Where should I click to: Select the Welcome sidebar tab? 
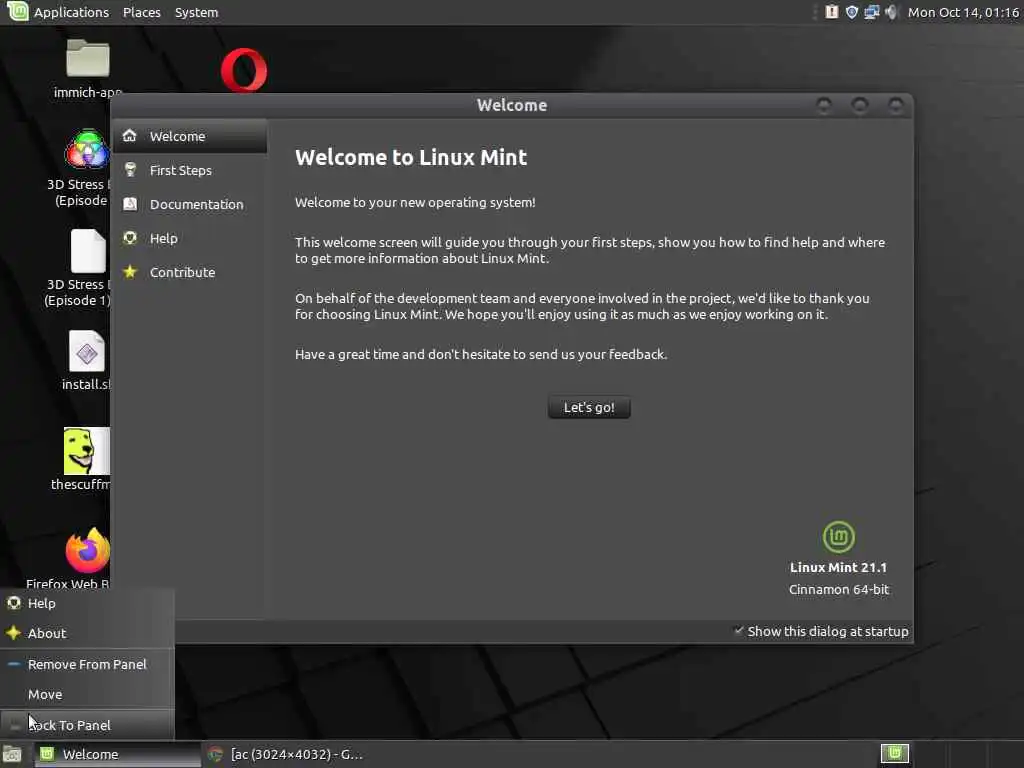coord(190,136)
